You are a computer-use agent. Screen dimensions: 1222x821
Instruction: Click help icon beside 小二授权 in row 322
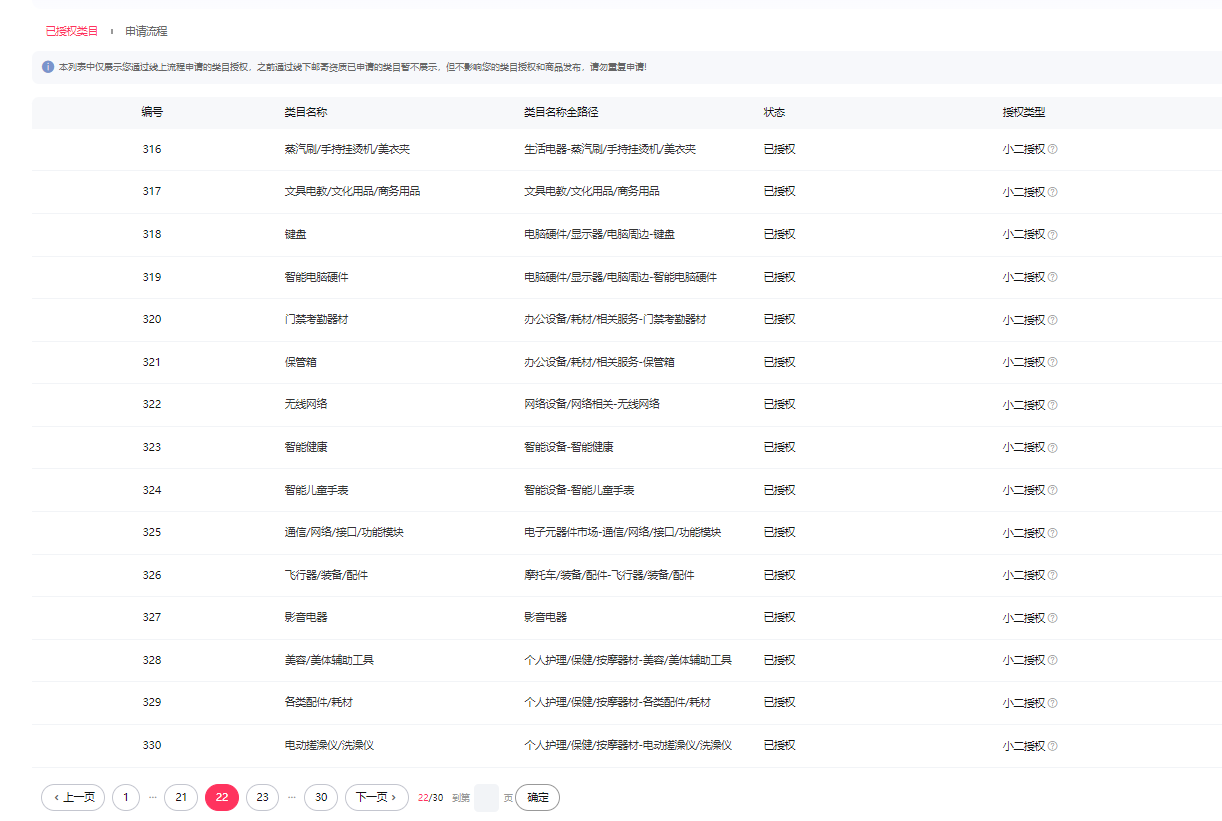tap(1052, 405)
